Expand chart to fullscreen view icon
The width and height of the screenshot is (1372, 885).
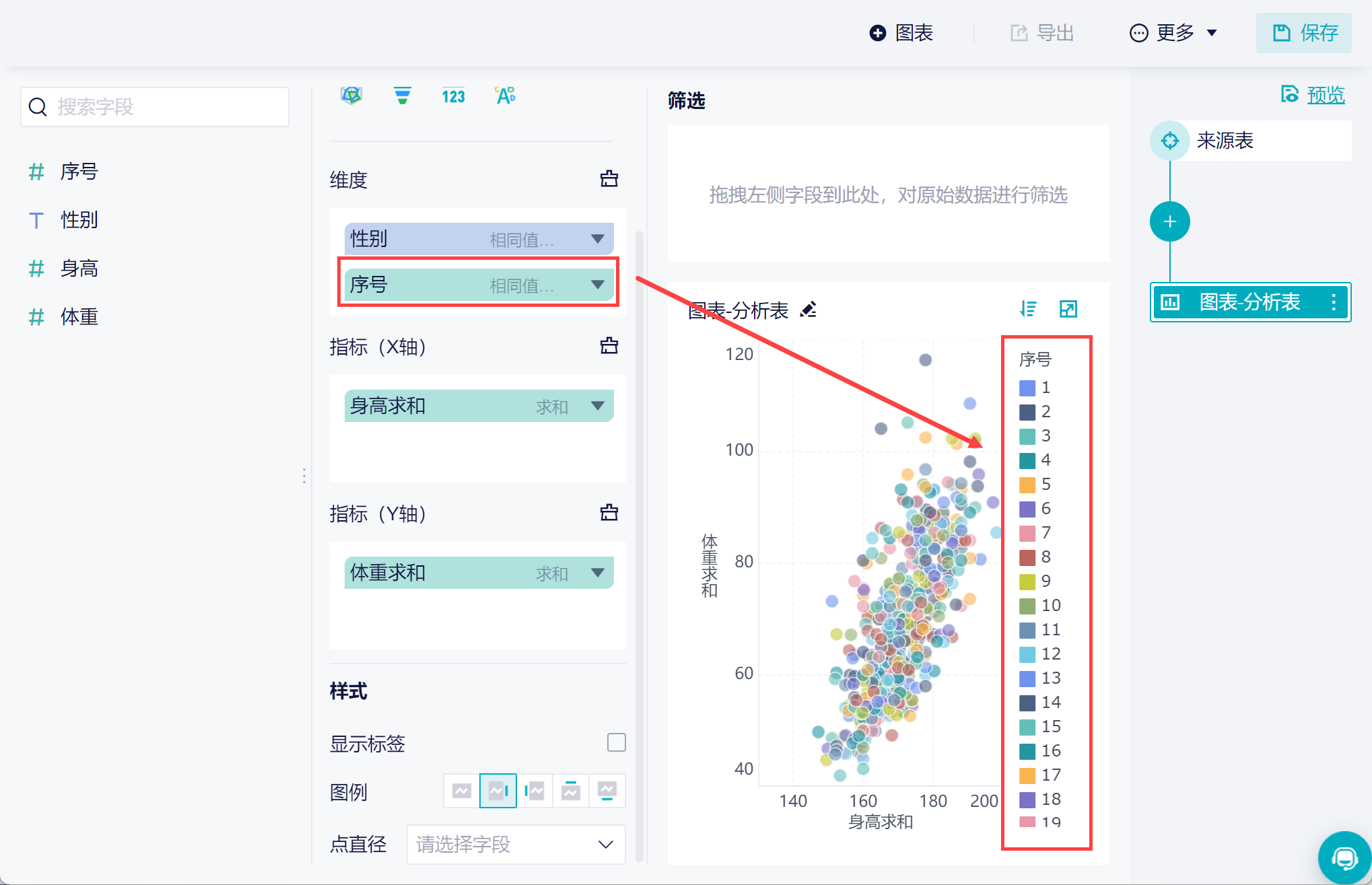coord(1068,309)
